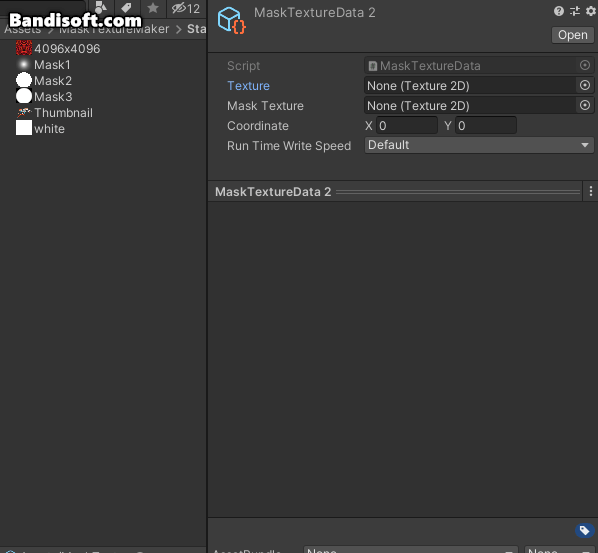
Task: Click the MaskTextureData 2 preview title bar
Action: pyautogui.click(x=395, y=191)
